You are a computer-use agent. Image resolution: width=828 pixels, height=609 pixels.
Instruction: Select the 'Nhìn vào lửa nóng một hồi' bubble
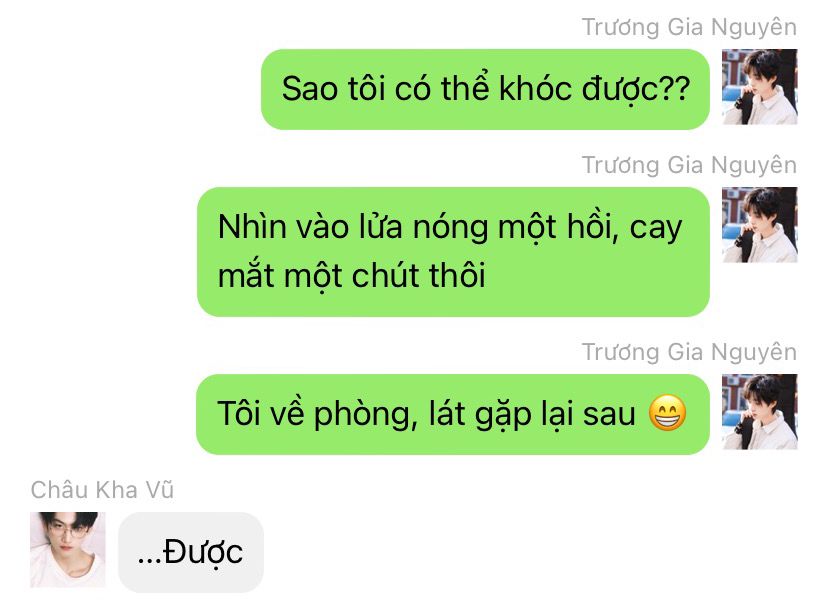pyautogui.click(x=453, y=252)
